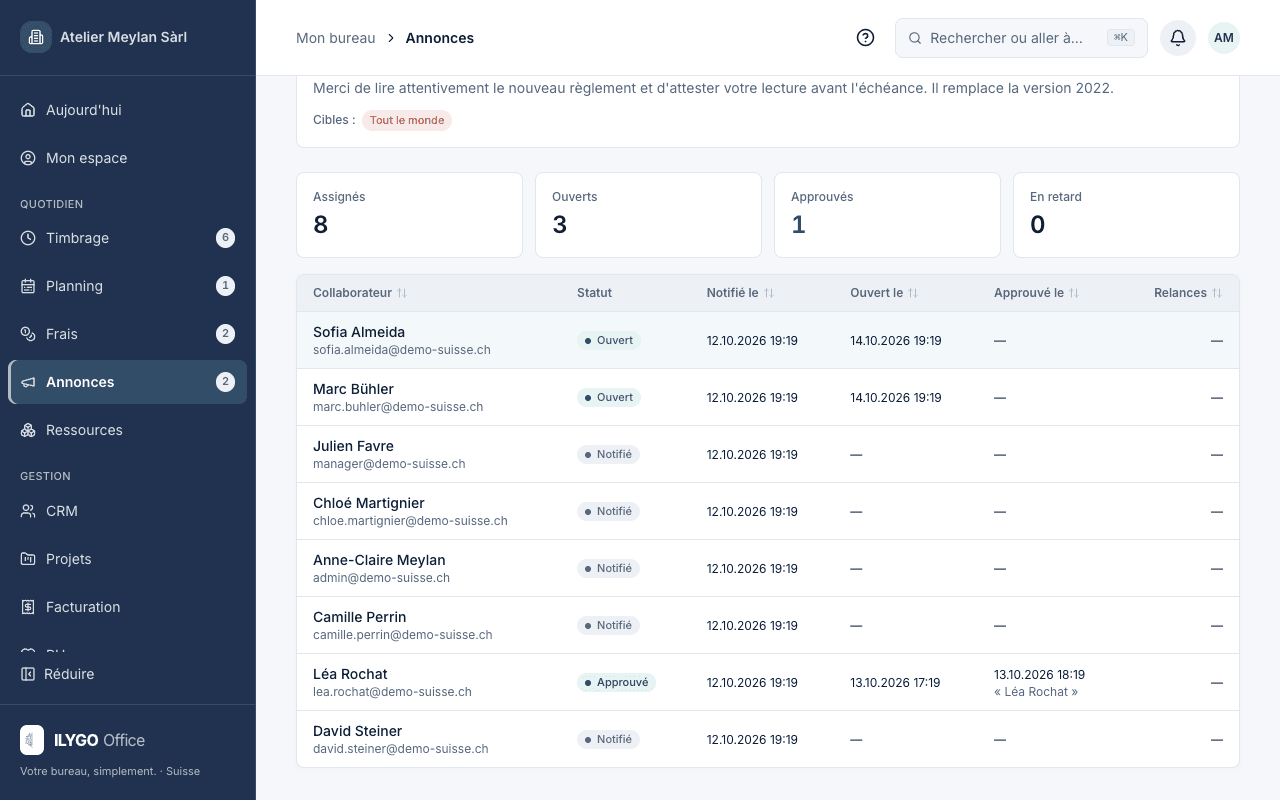Viewport: 1280px width, 800px height.
Task: Click the email david.steiner@demo-suisse.ch
Action: 400,749
